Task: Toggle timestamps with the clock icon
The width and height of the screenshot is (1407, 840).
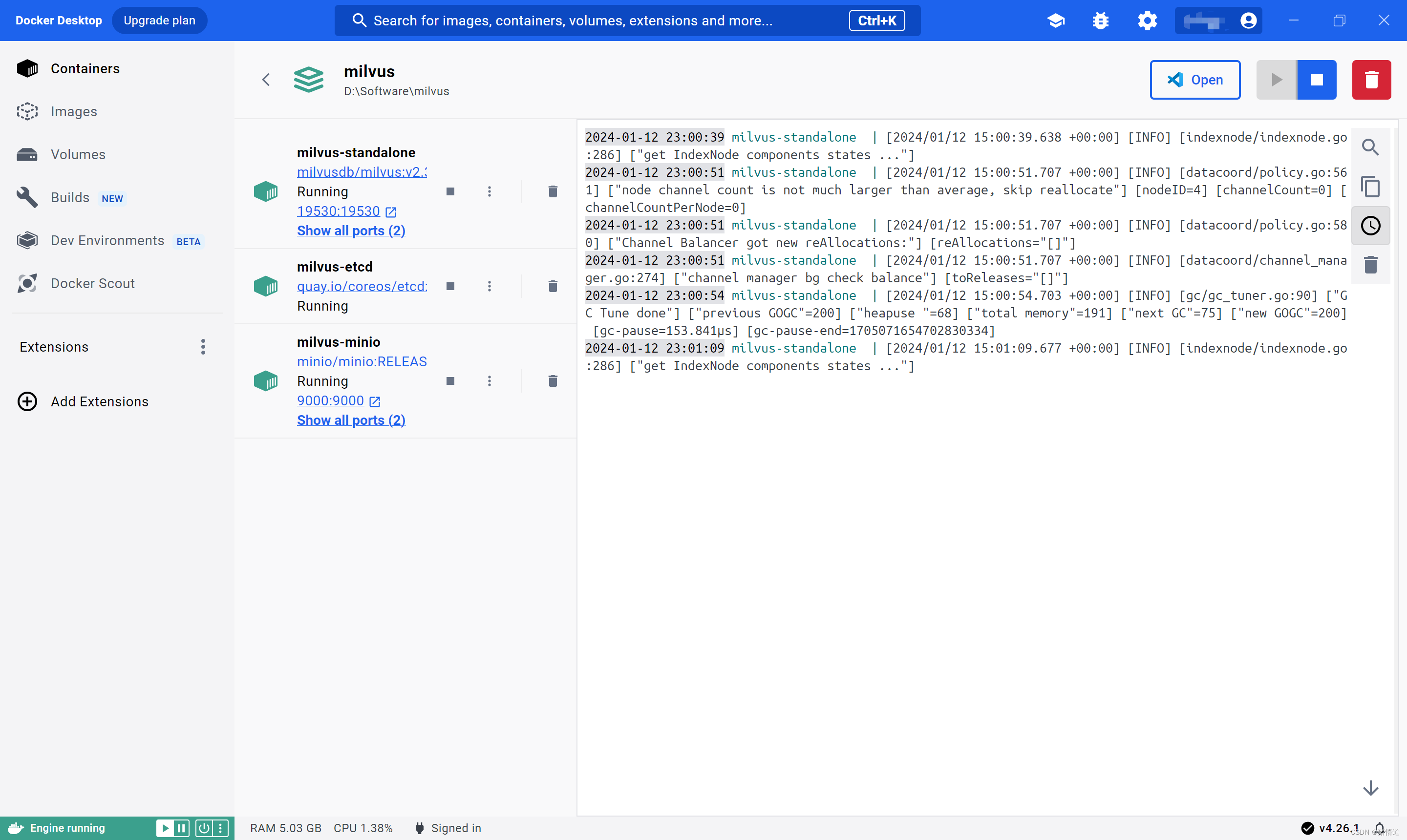Action: [x=1370, y=225]
